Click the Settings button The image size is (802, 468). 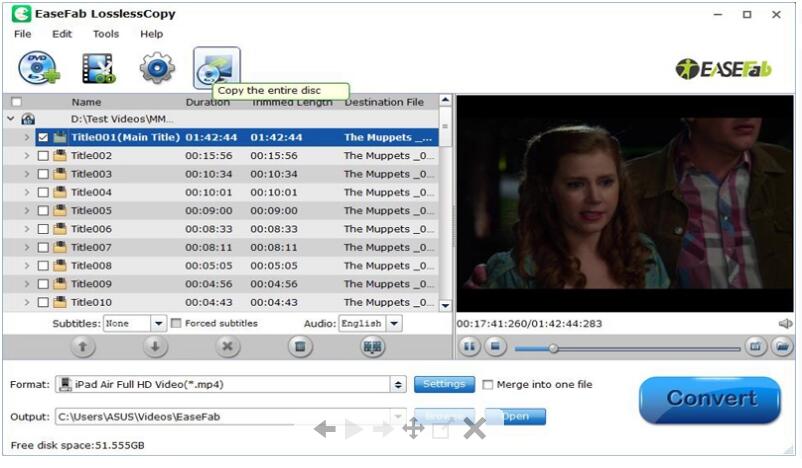click(x=444, y=384)
